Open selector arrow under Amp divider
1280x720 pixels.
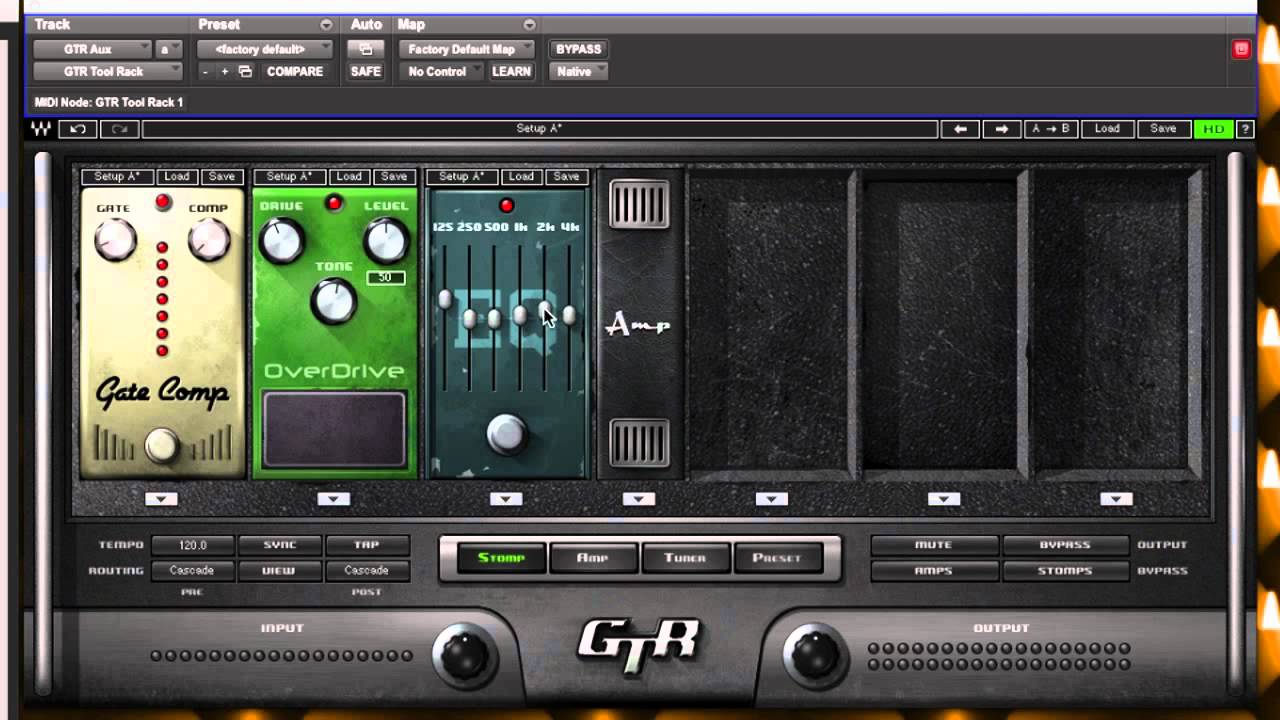coord(639,499)
